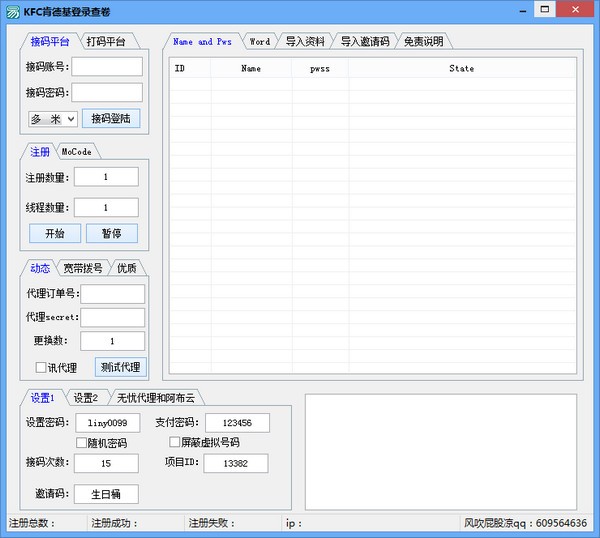Start registration with 开始 button
600x538 pixels.
(x=55, y=233)
